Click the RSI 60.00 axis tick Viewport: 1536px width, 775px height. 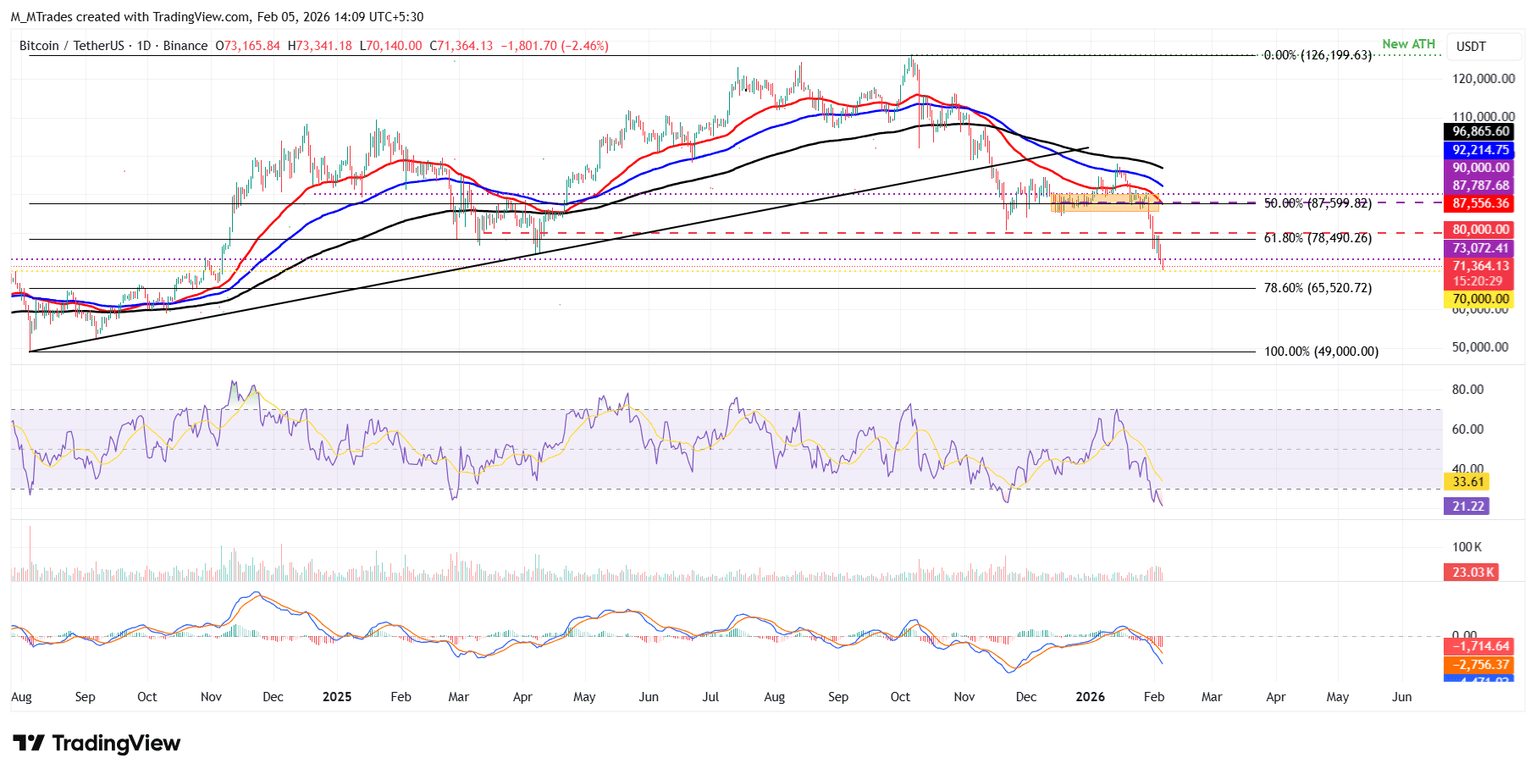[x=1468, y=429]
